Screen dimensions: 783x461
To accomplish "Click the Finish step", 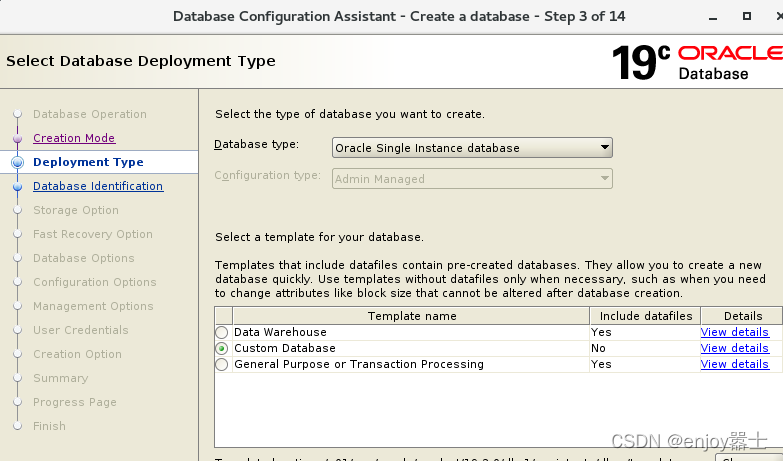I will pos(49,426).
